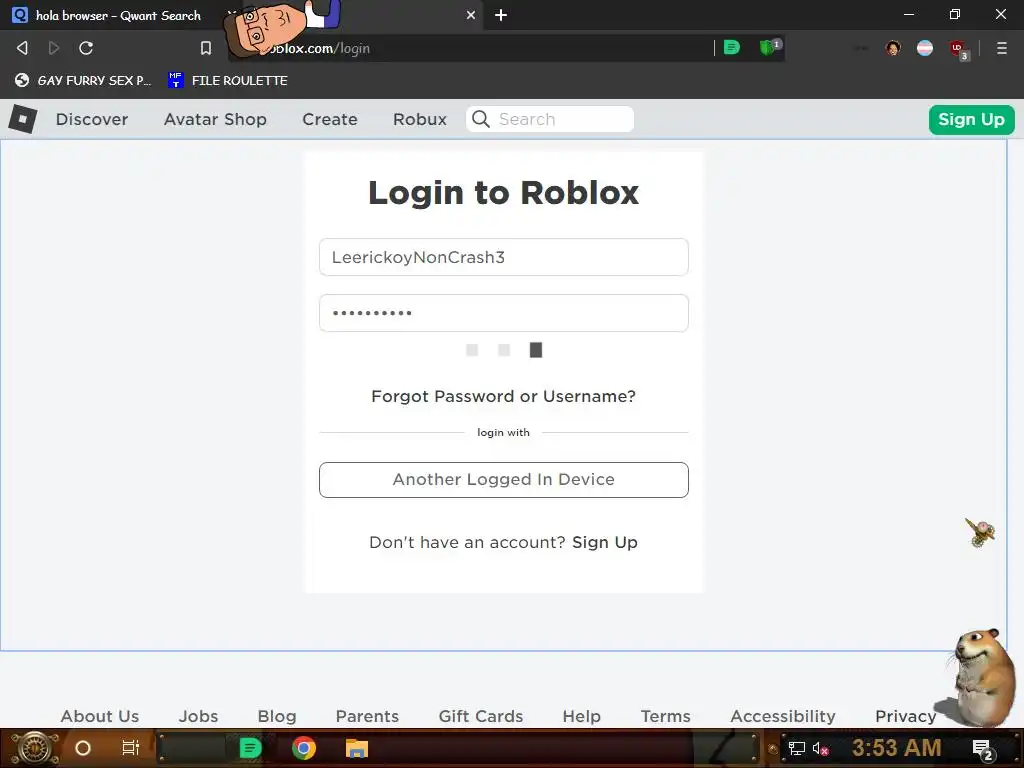1024x768 pixels.
Task: Launch Google Chrome from the taskbar
Action: coord(304,748)
